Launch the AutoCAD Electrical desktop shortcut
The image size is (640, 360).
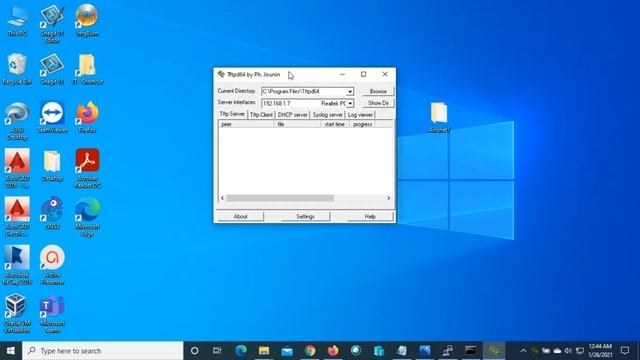[17, 217]
